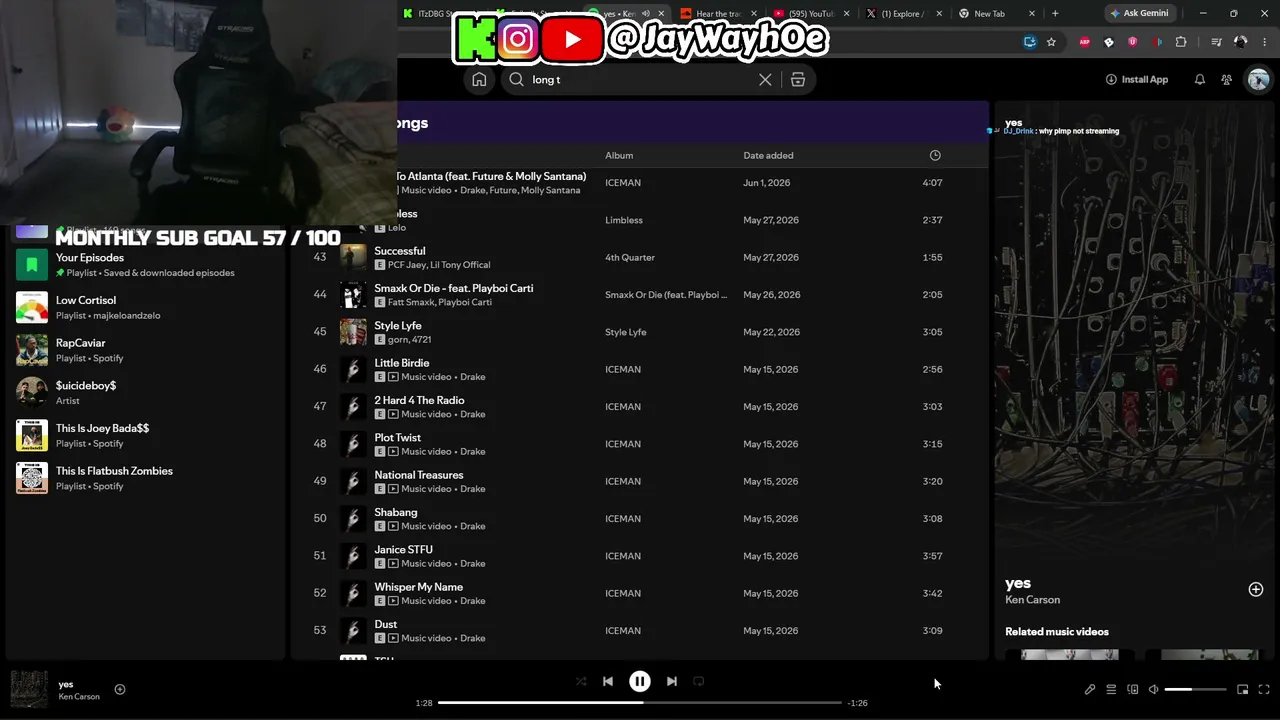Open the AdBlock Plus extension icon
The height and width of the screenshot is (720, 1280).
tap(1085, 42)
